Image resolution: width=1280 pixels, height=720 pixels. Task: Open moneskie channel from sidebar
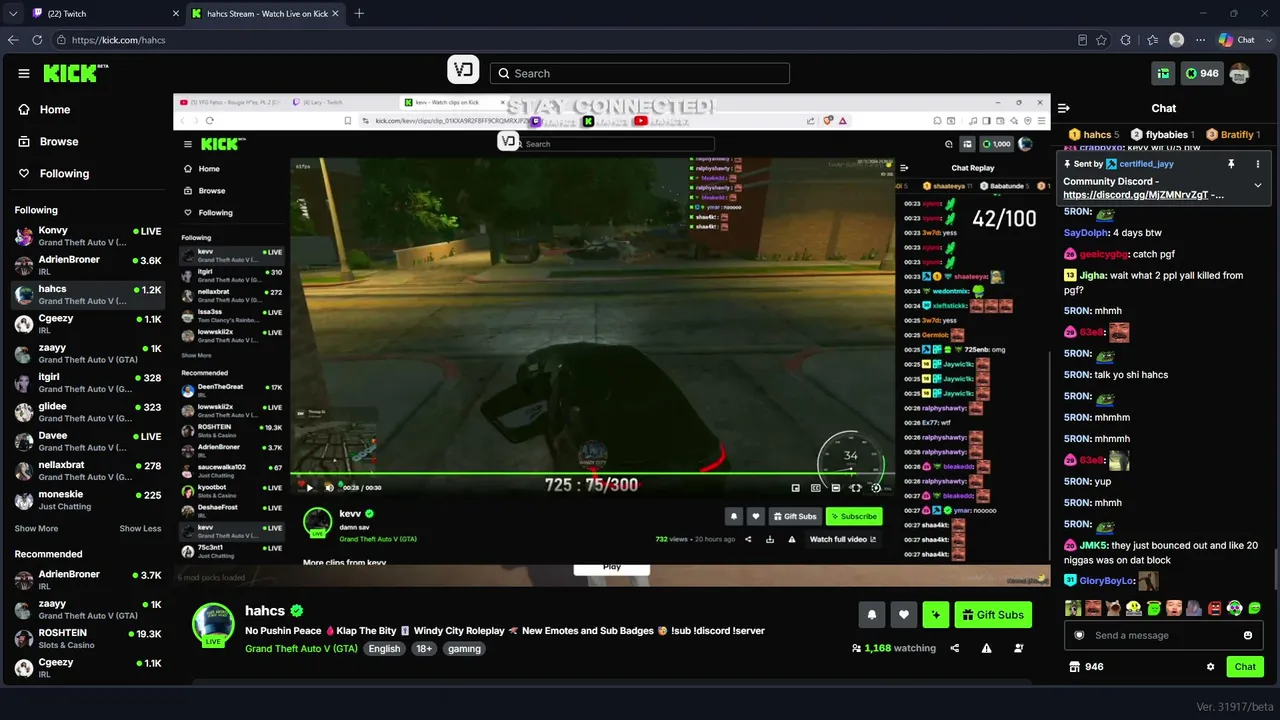88,500
